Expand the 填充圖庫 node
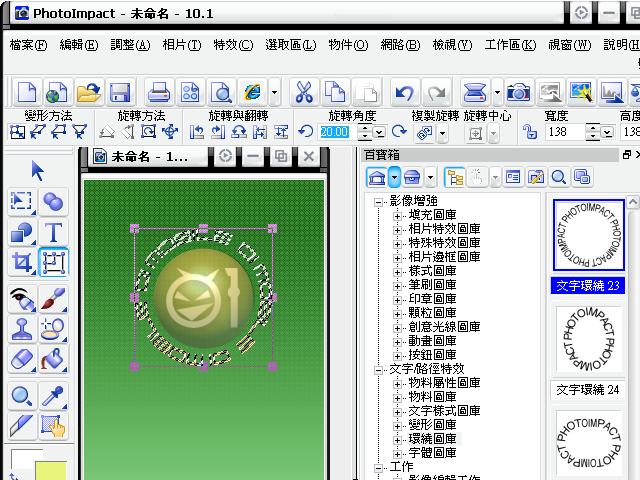Screen dimensions: 640x480 pos(397,216)
